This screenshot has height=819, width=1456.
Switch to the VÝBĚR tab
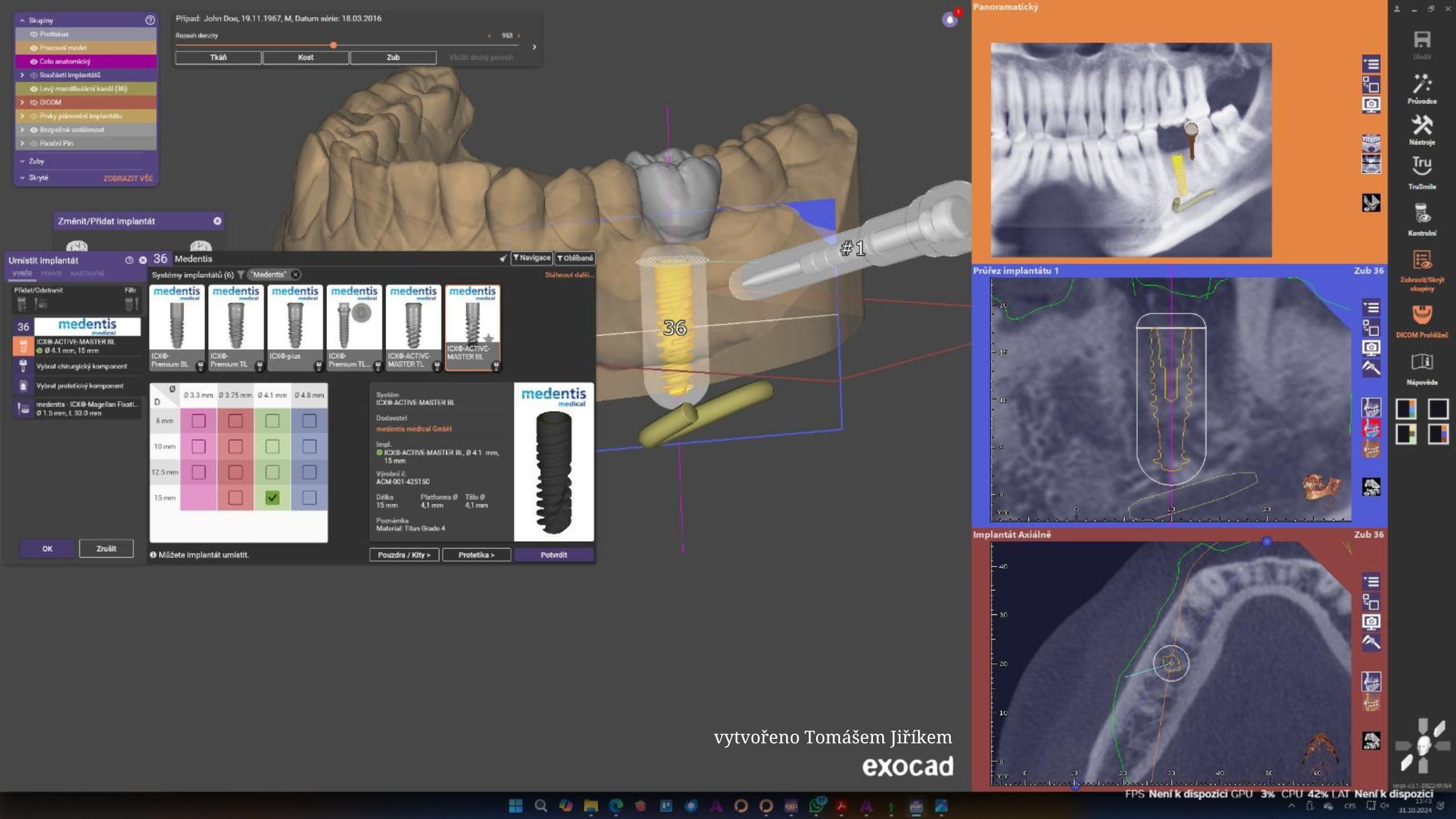point(22,274)
